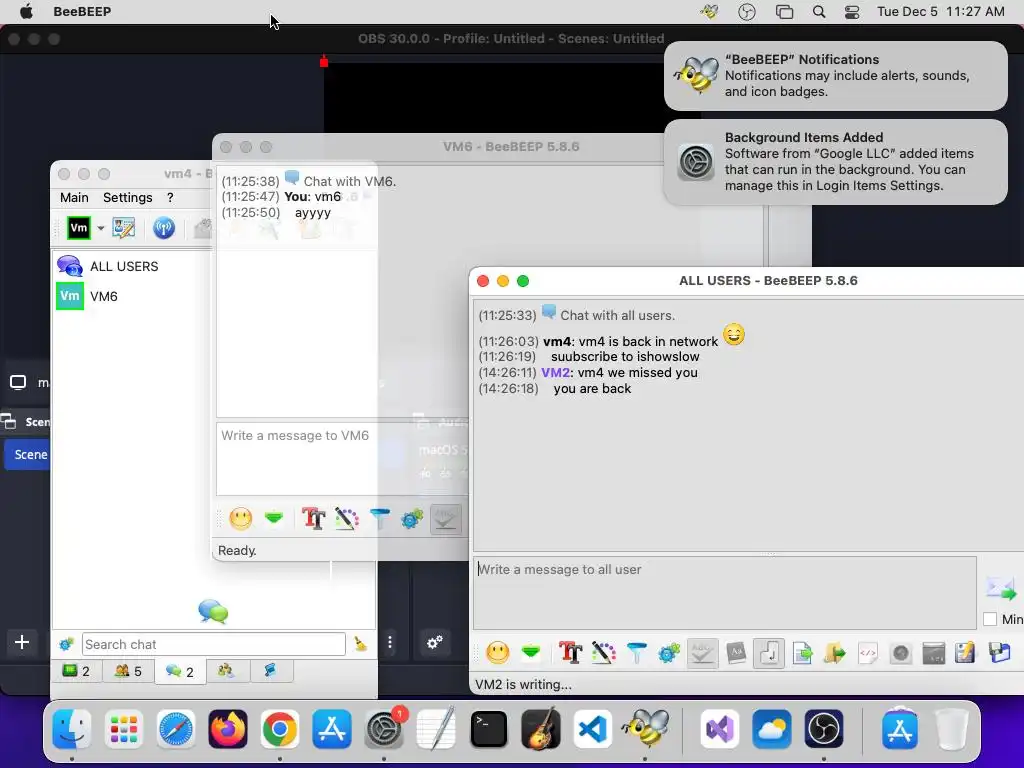Open Control Center in the menu bar
1024x768 pixels.
coord(852,12)
